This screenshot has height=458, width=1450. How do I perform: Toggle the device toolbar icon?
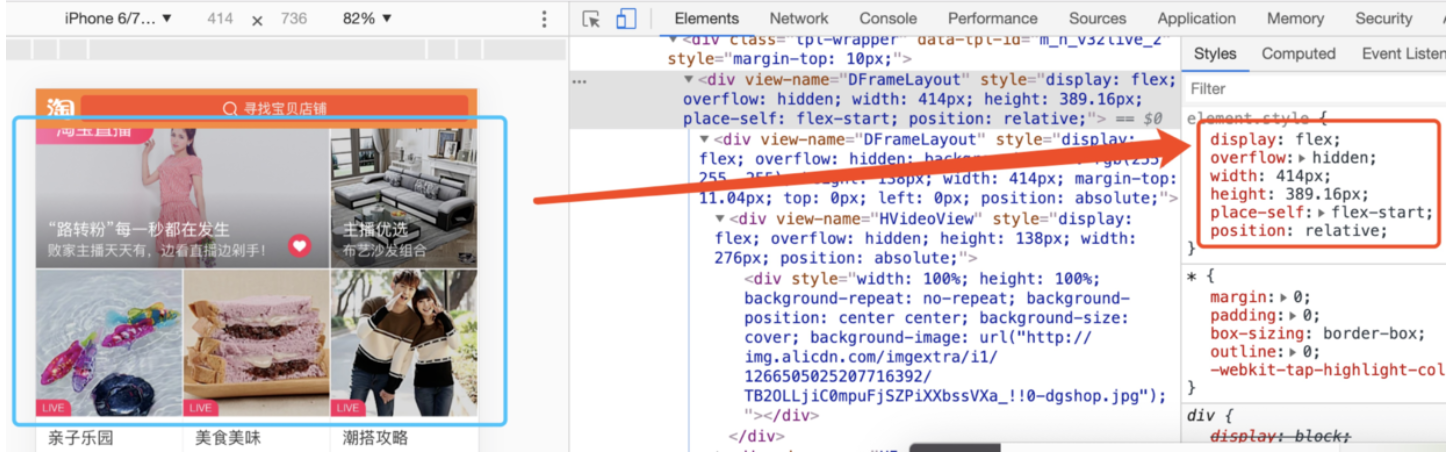pyautogui.click(x=626, y=19)
